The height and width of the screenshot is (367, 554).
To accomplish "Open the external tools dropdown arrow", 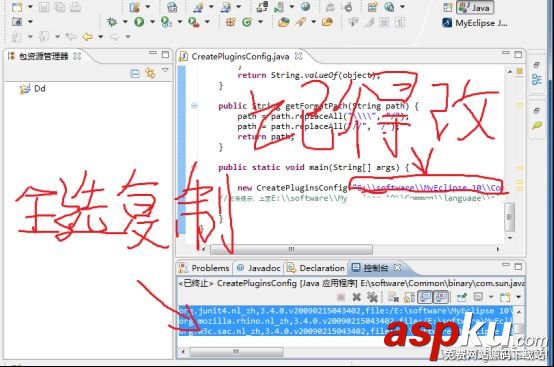I will pos(207,22).
